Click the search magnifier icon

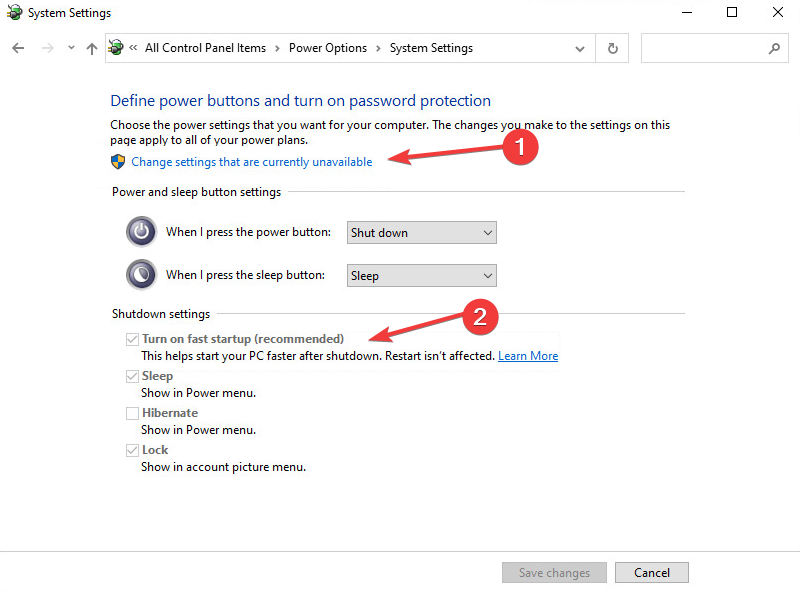tap(774, 48)
